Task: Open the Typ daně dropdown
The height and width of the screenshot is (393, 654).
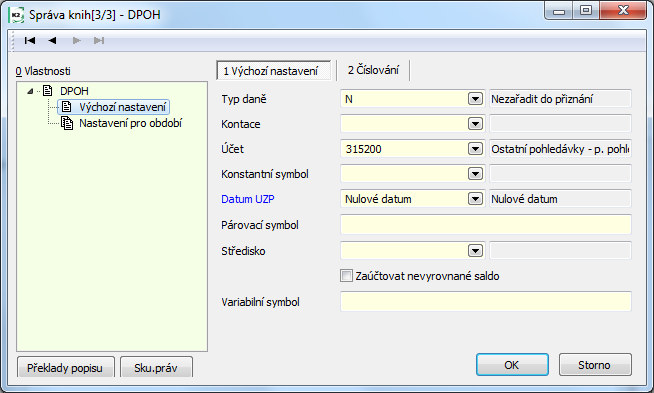Action: [x=475, y=99]
